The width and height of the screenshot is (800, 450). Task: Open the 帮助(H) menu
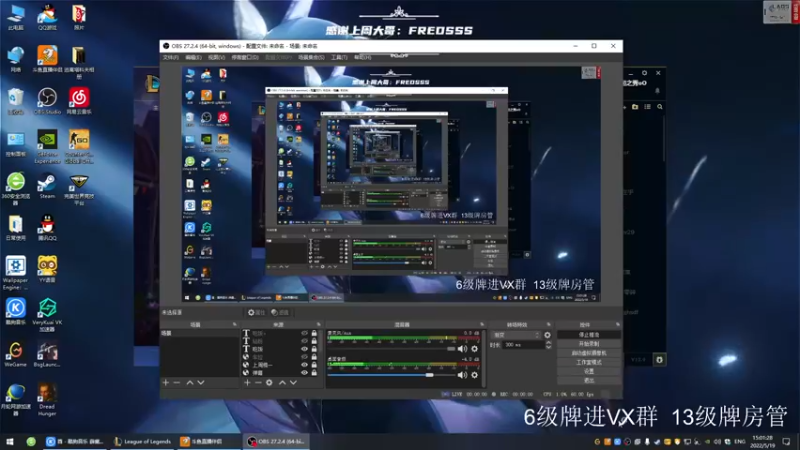[x=362, y=57]
